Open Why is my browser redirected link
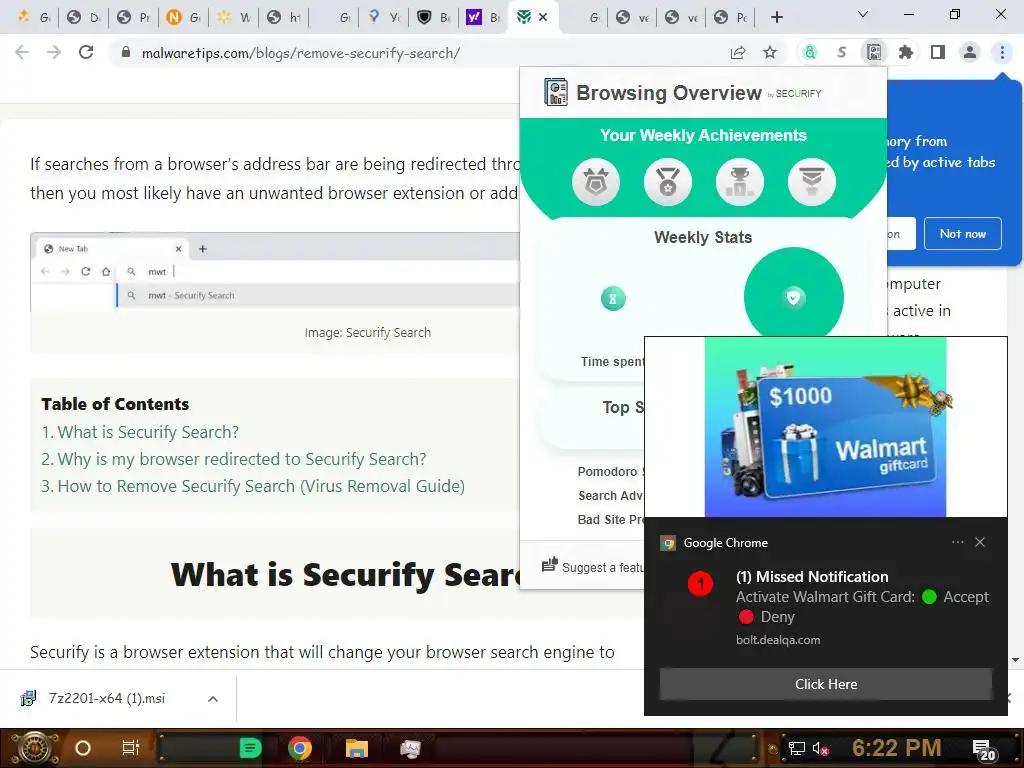 point(242,459)
